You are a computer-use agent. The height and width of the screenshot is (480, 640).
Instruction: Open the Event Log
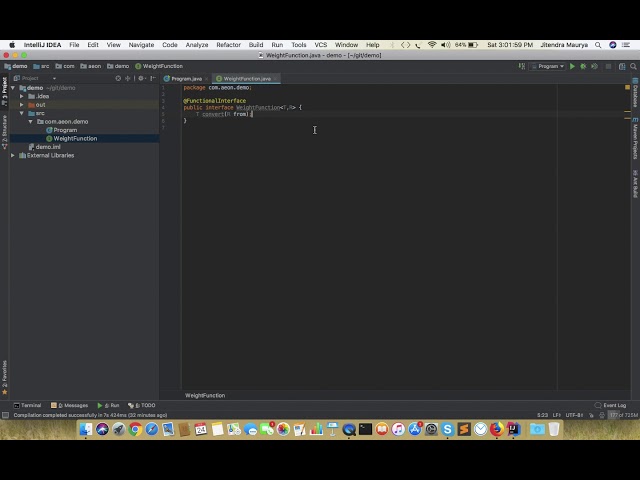pyautogui.click(x=610, y=405)
